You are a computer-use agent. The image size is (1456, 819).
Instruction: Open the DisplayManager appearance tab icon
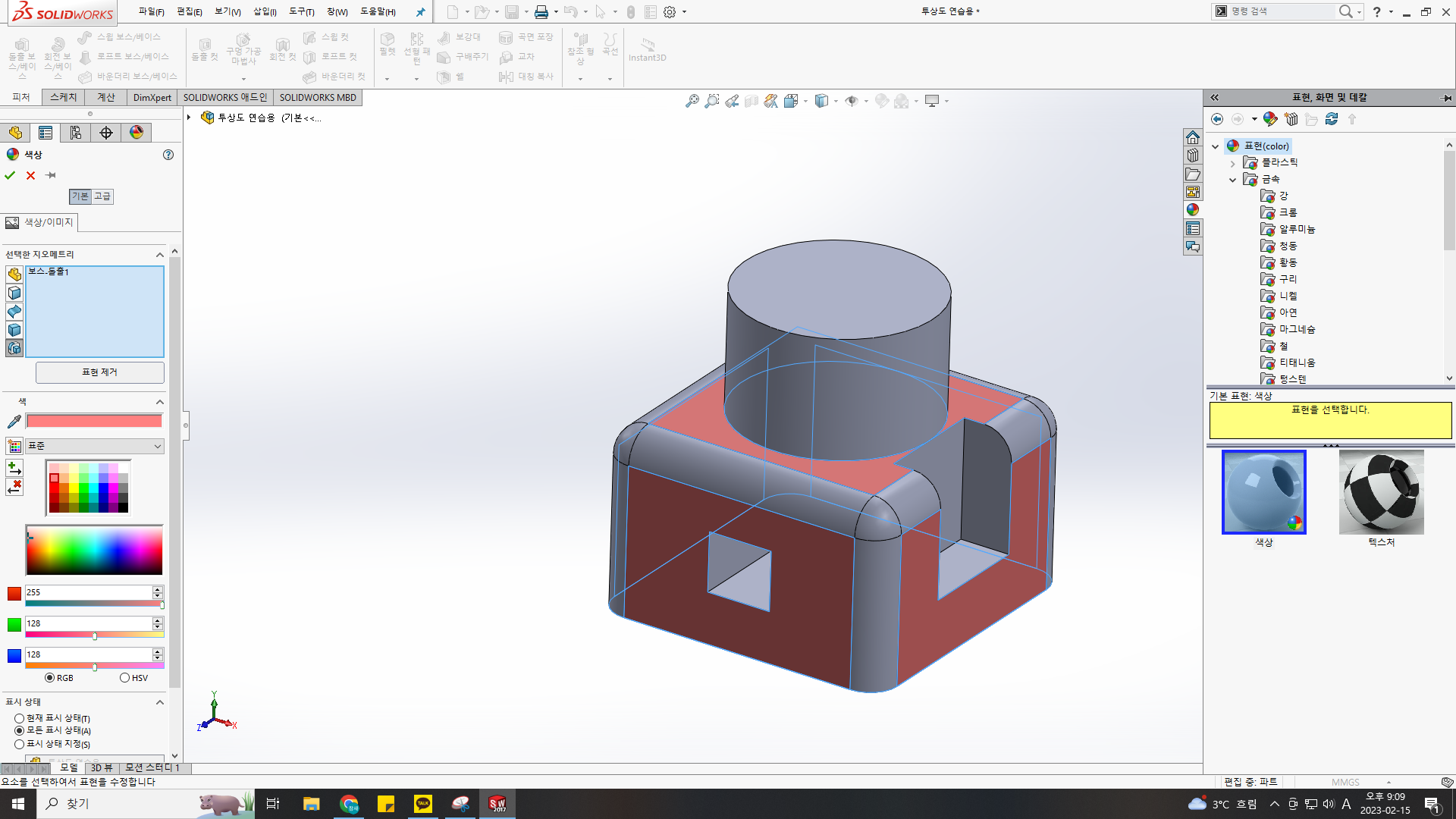[x=136, y=133]
